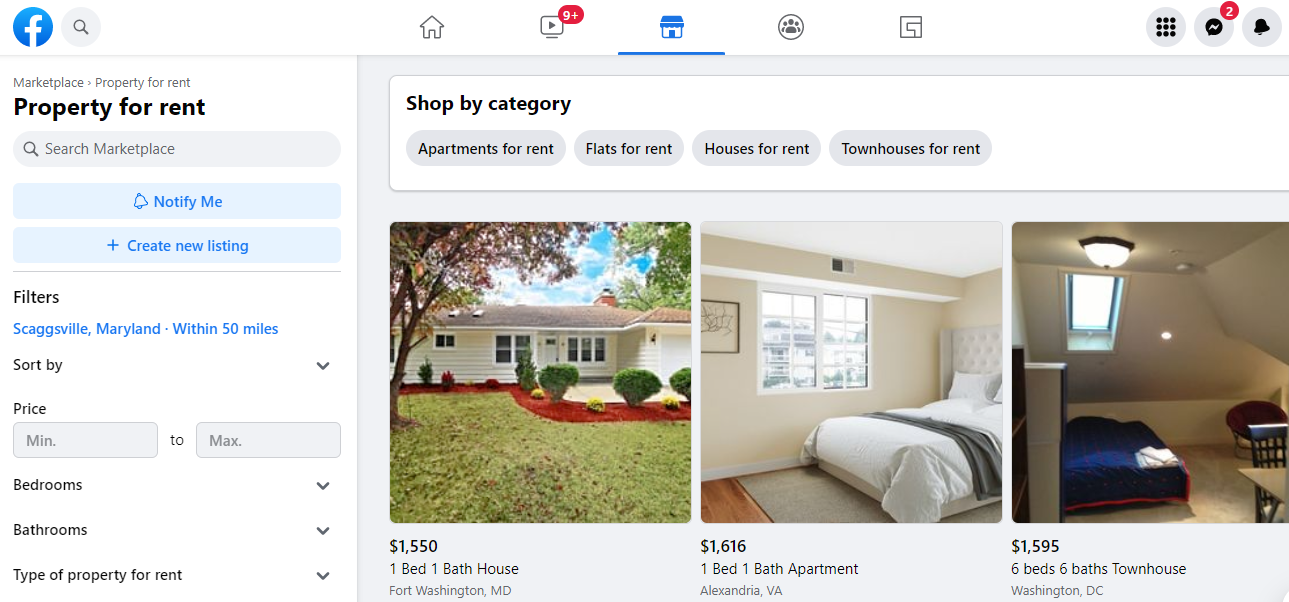The width and height of the screenshot is (1289, 602).
Task: Click the search magnifier icon beside logo
Action: point(81,27)
